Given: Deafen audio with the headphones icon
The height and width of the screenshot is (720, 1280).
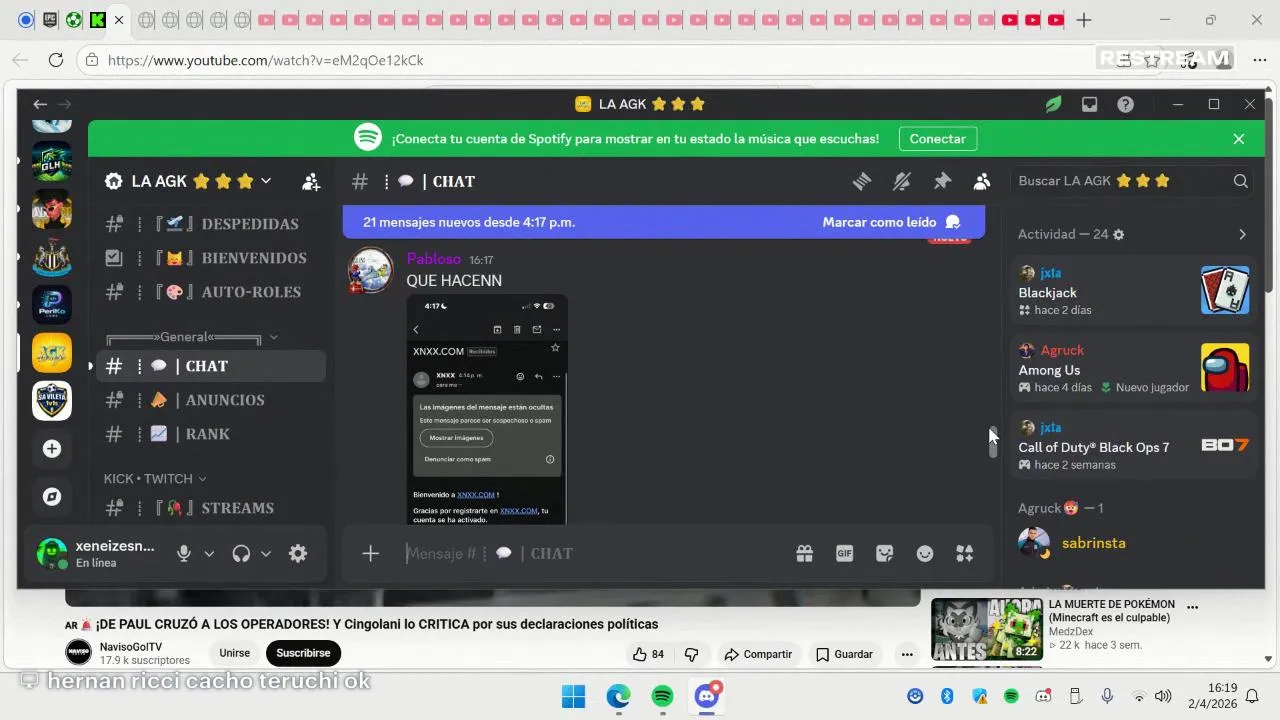Looking at the screenshot, I should [x=241, y=553].
